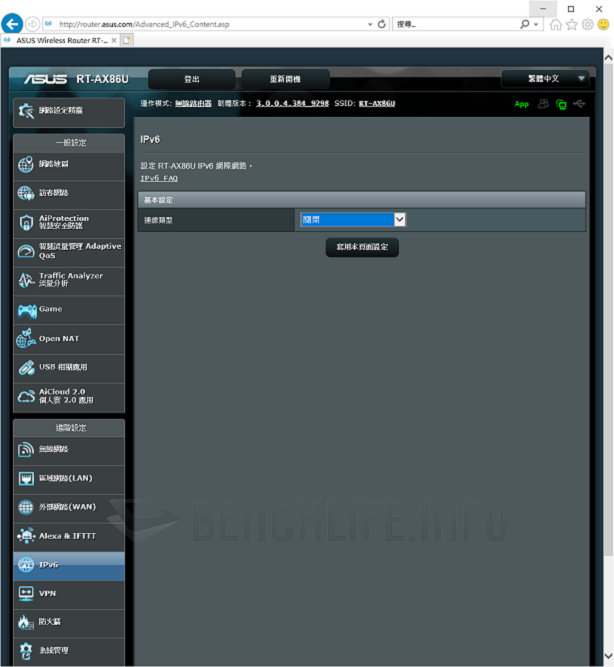Expand the address bar history dropdown arrow
The height and width of the screenshot is (667, 614).
coord(370,25)
